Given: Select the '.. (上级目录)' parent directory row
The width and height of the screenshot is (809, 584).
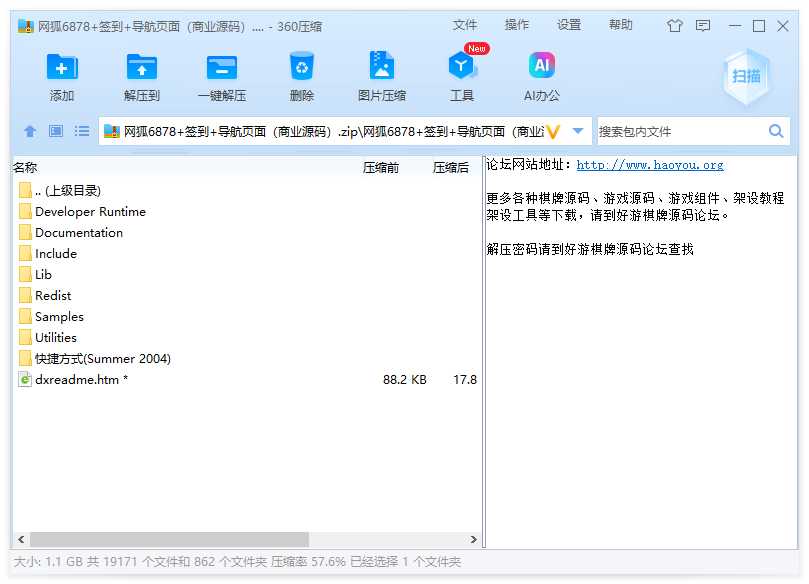Looking at the screenshot, I should coord(247,190).
